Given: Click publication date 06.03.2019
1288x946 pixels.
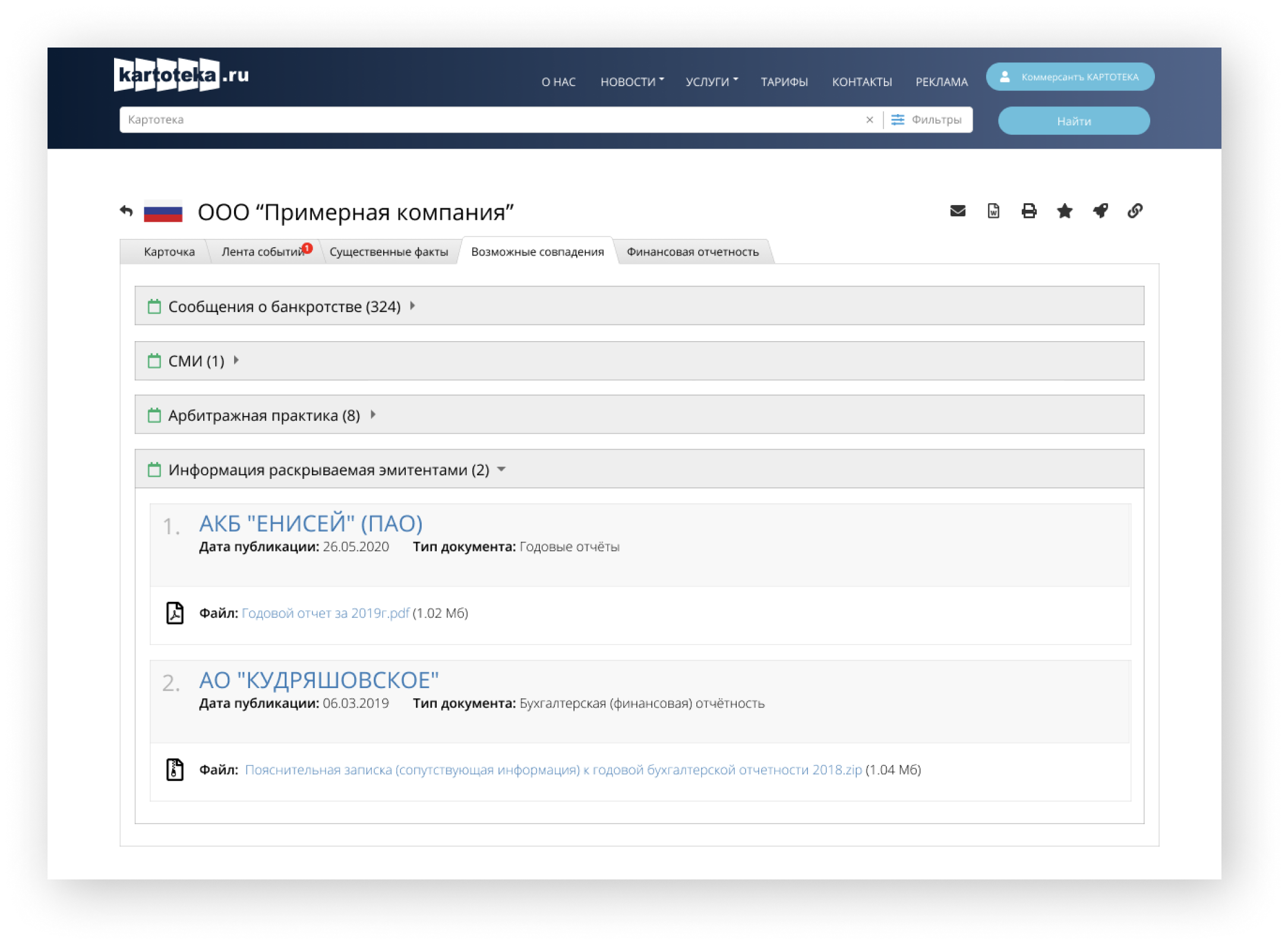Looking at the screenshot, I should (x=356, y=704).
